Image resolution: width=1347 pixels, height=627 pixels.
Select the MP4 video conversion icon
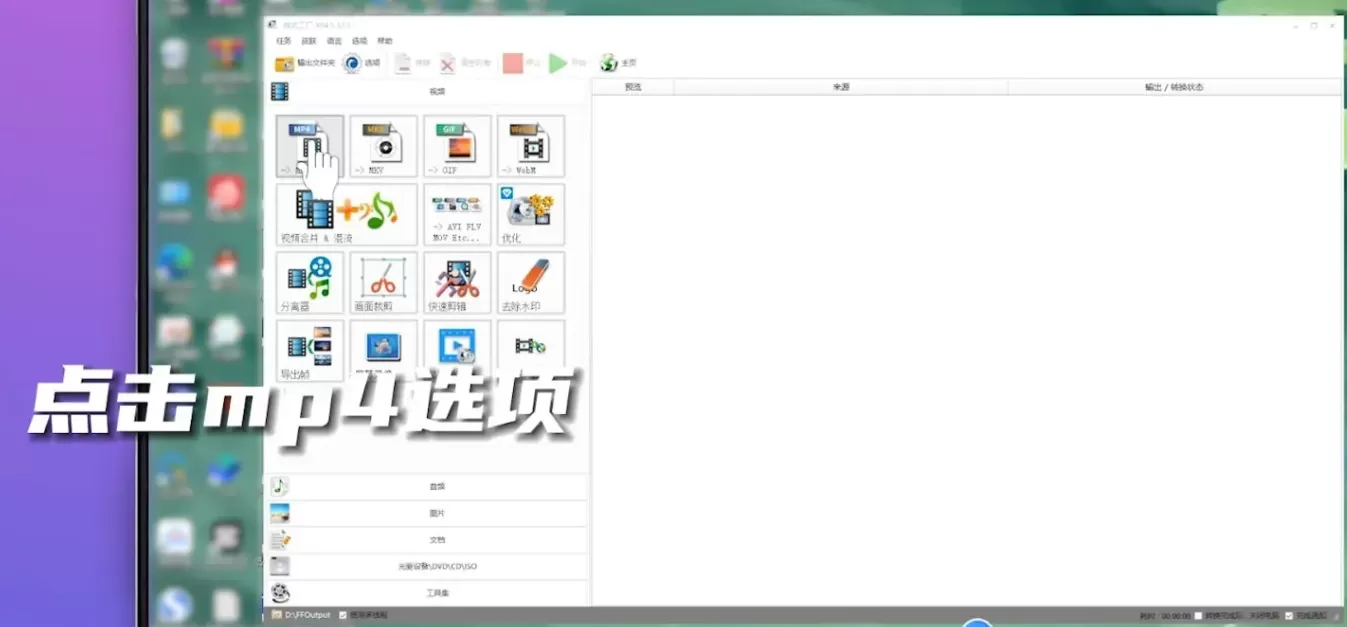click(x=310, y=146)
